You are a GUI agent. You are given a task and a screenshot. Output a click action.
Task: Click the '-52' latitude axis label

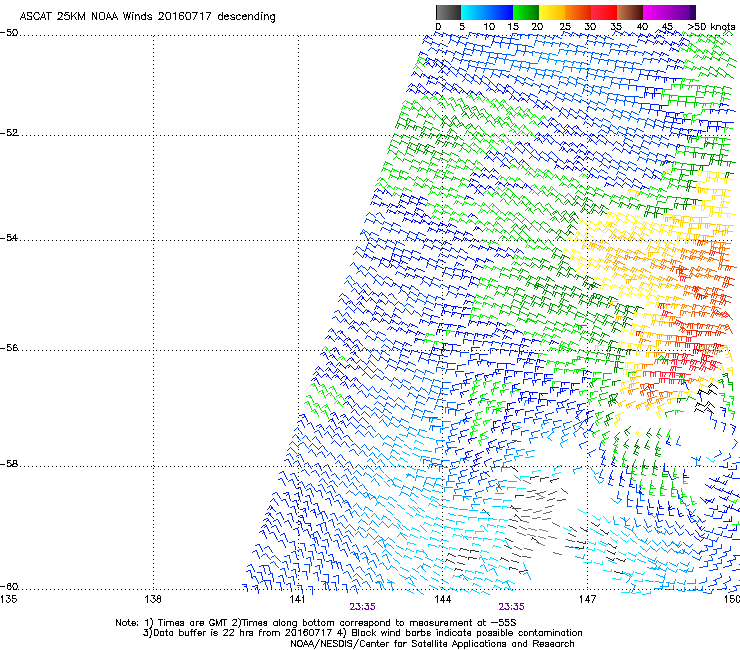[9, 133]
